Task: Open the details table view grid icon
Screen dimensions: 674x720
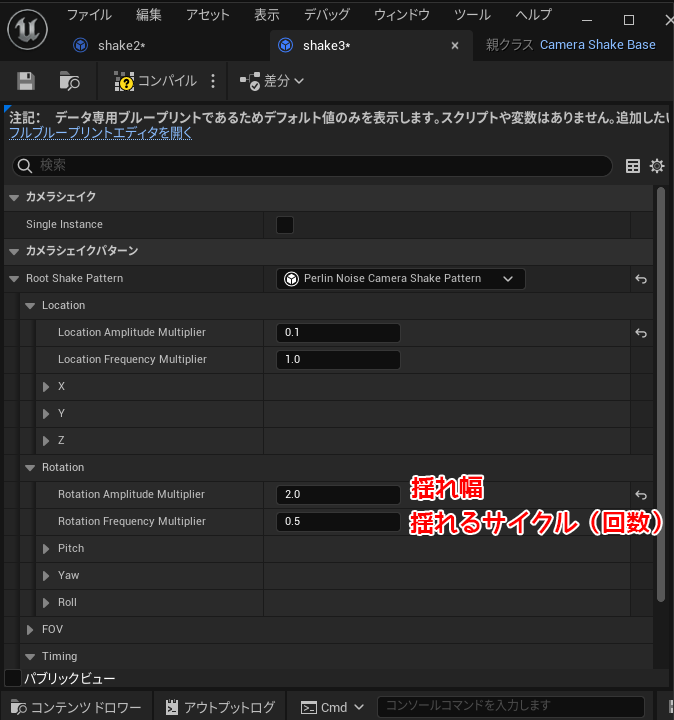Action: coord(633,166)
